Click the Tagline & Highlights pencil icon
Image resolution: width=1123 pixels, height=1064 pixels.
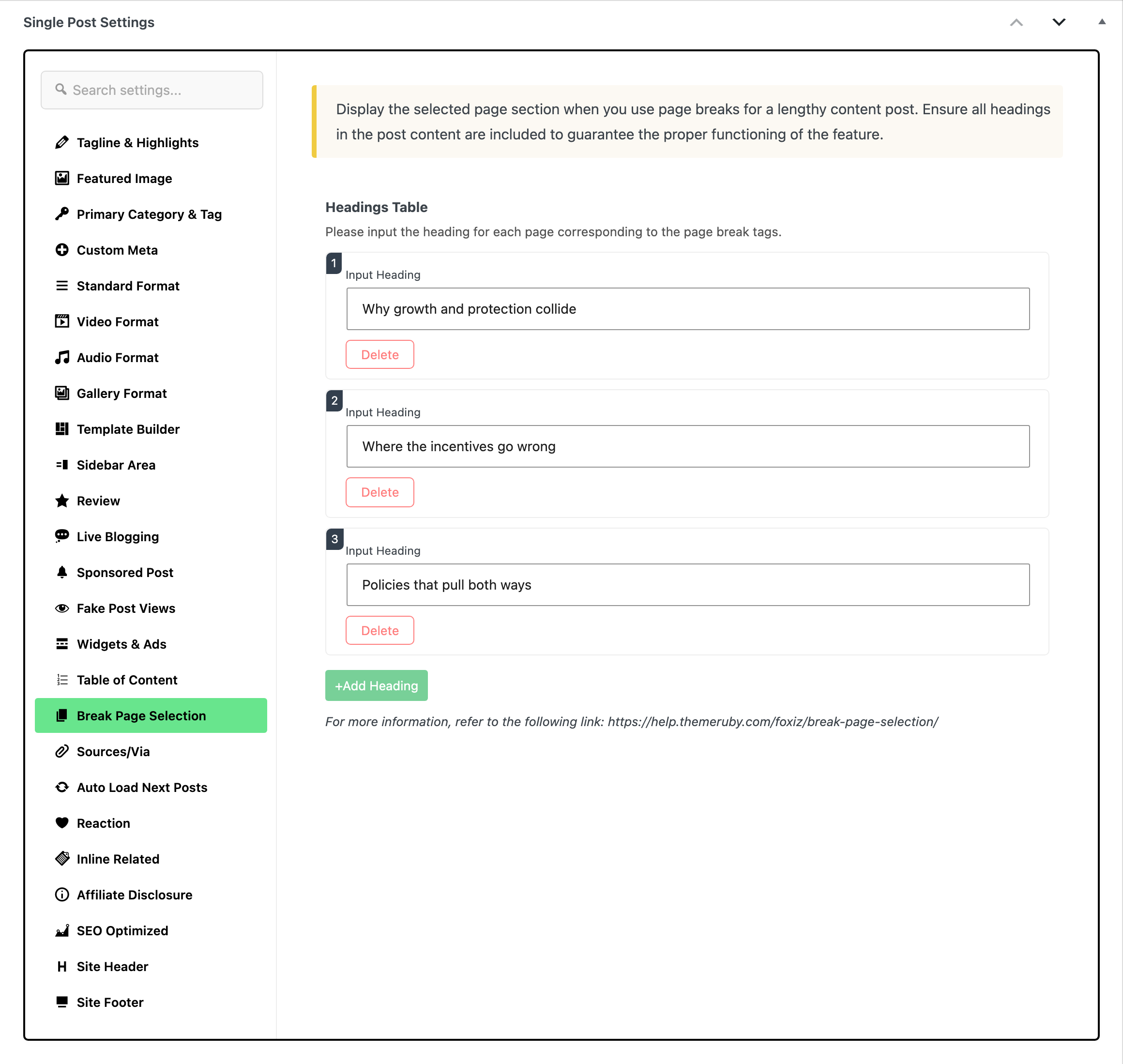click(x=62, y=142)
